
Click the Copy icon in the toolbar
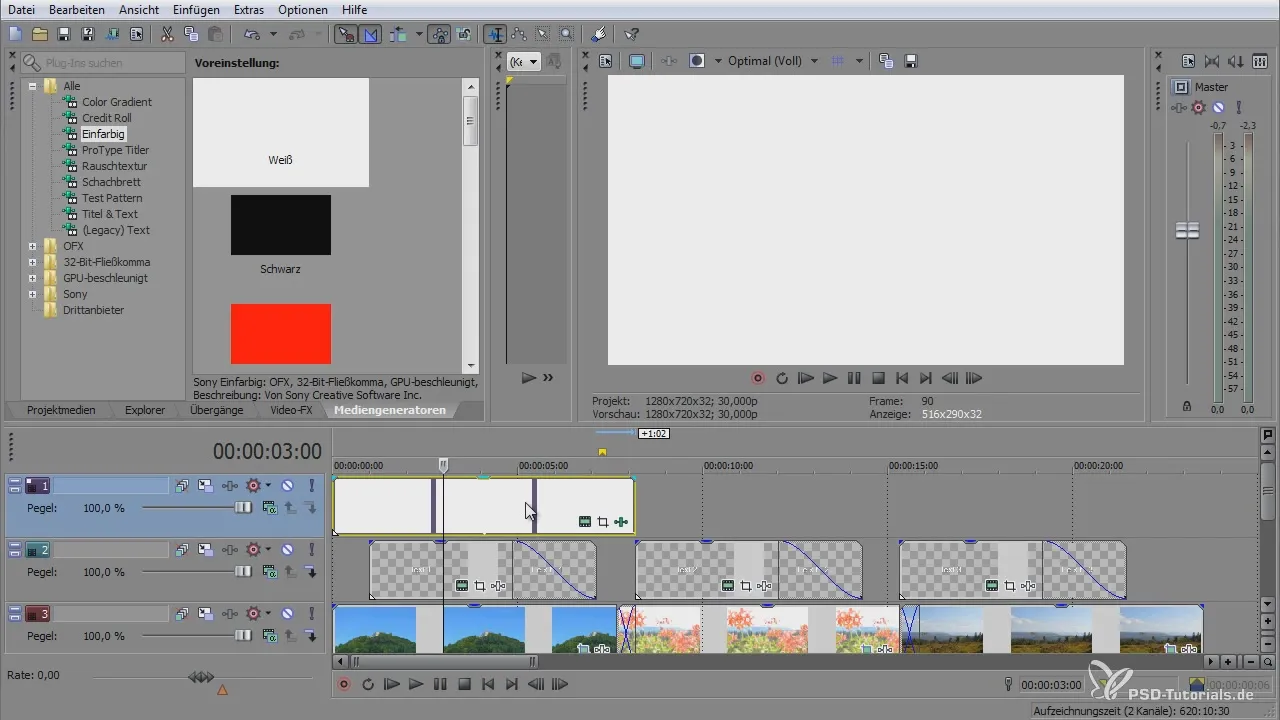coord(191,34)
